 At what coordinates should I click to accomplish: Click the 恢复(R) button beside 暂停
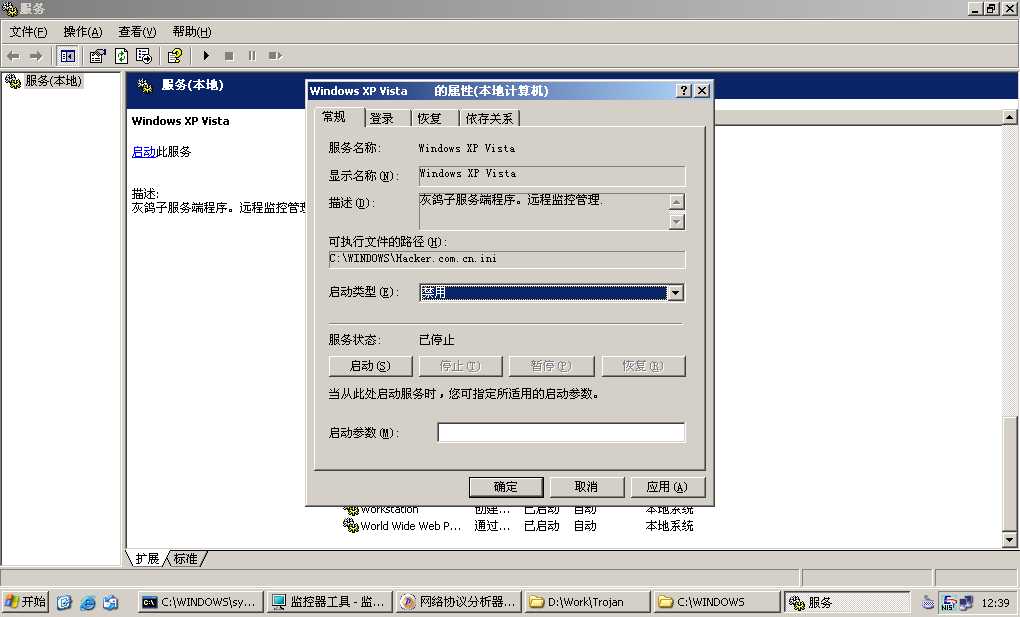[643, 366]
